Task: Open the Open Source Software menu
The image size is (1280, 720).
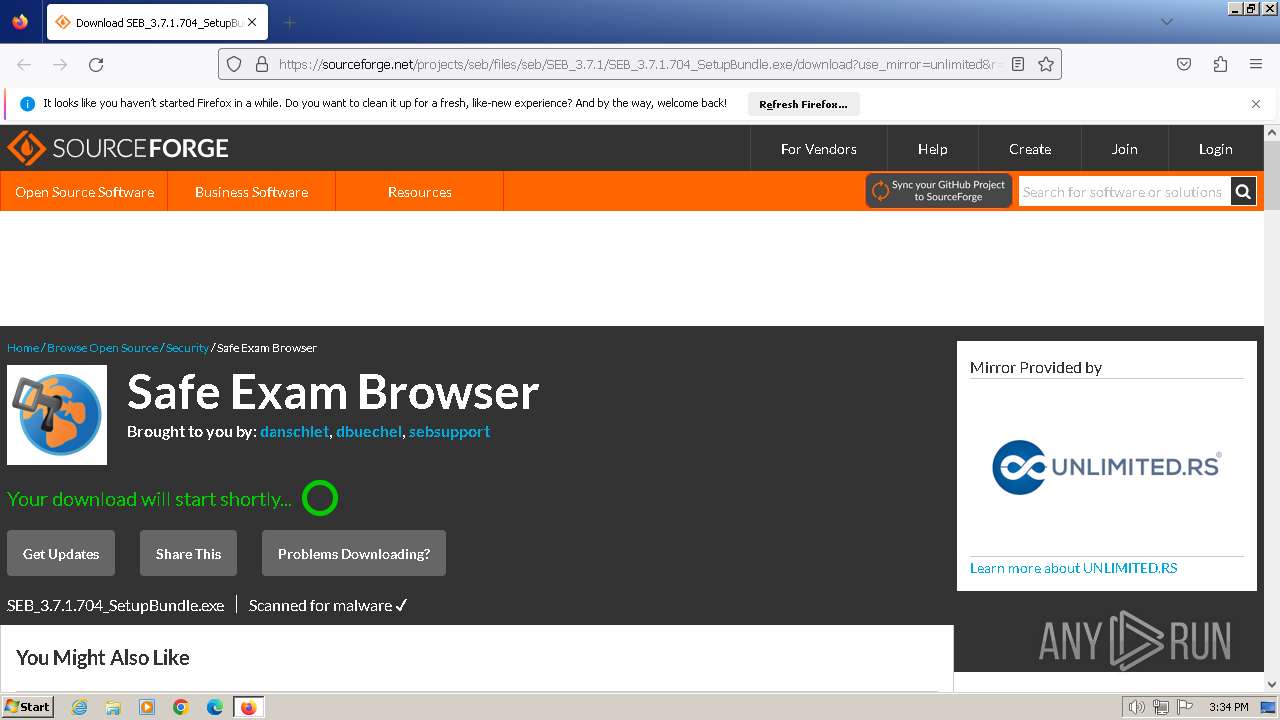Action: click(84, 192)
